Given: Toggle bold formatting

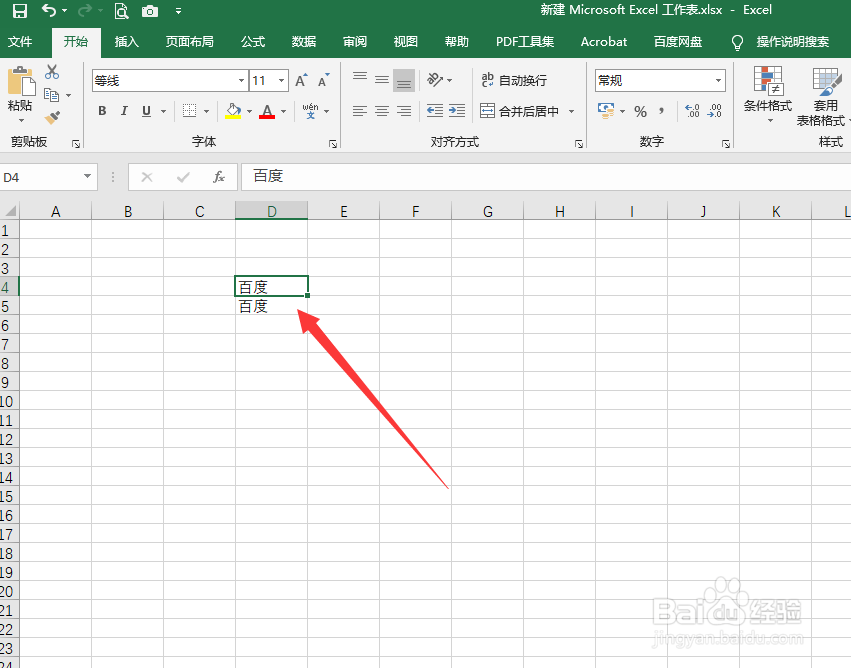Looking at the screenshot, I should click(x=102, y=111).
